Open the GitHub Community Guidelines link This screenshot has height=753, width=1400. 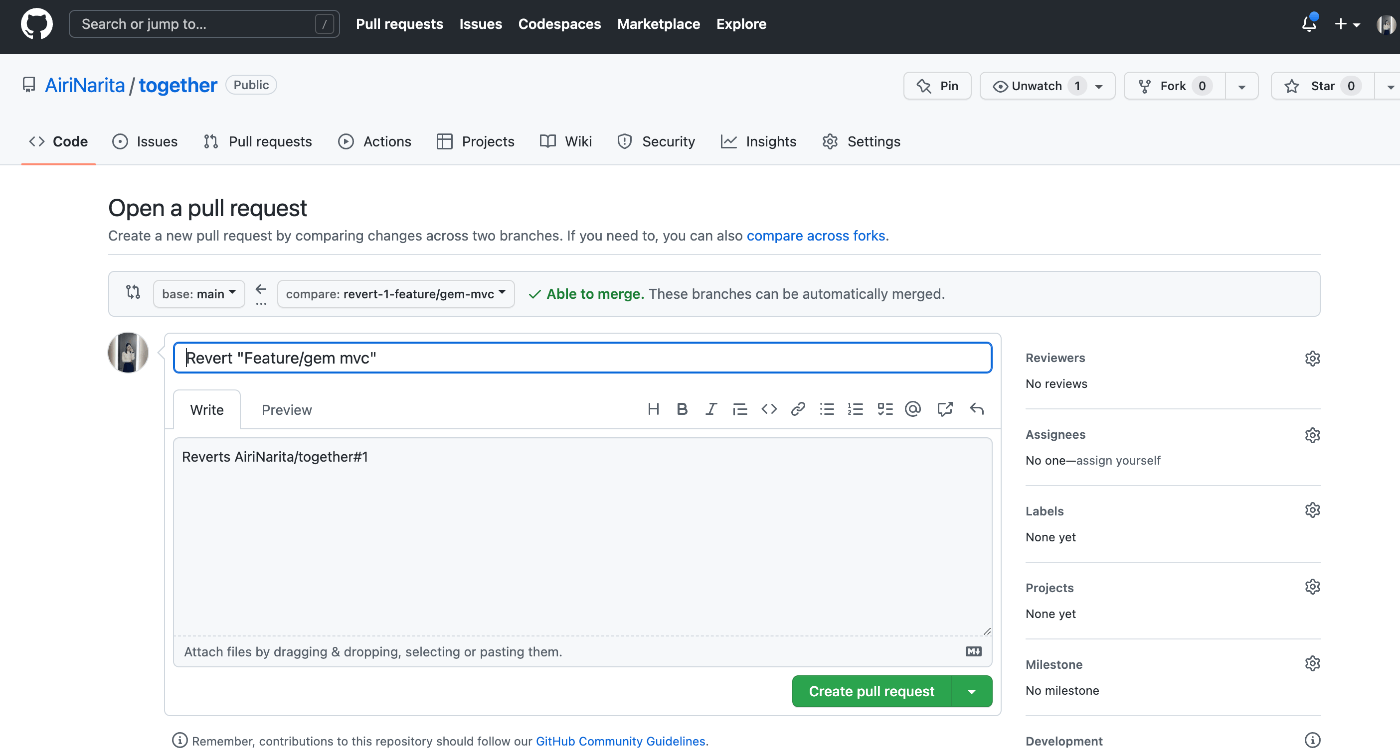(x=621, y=741)
